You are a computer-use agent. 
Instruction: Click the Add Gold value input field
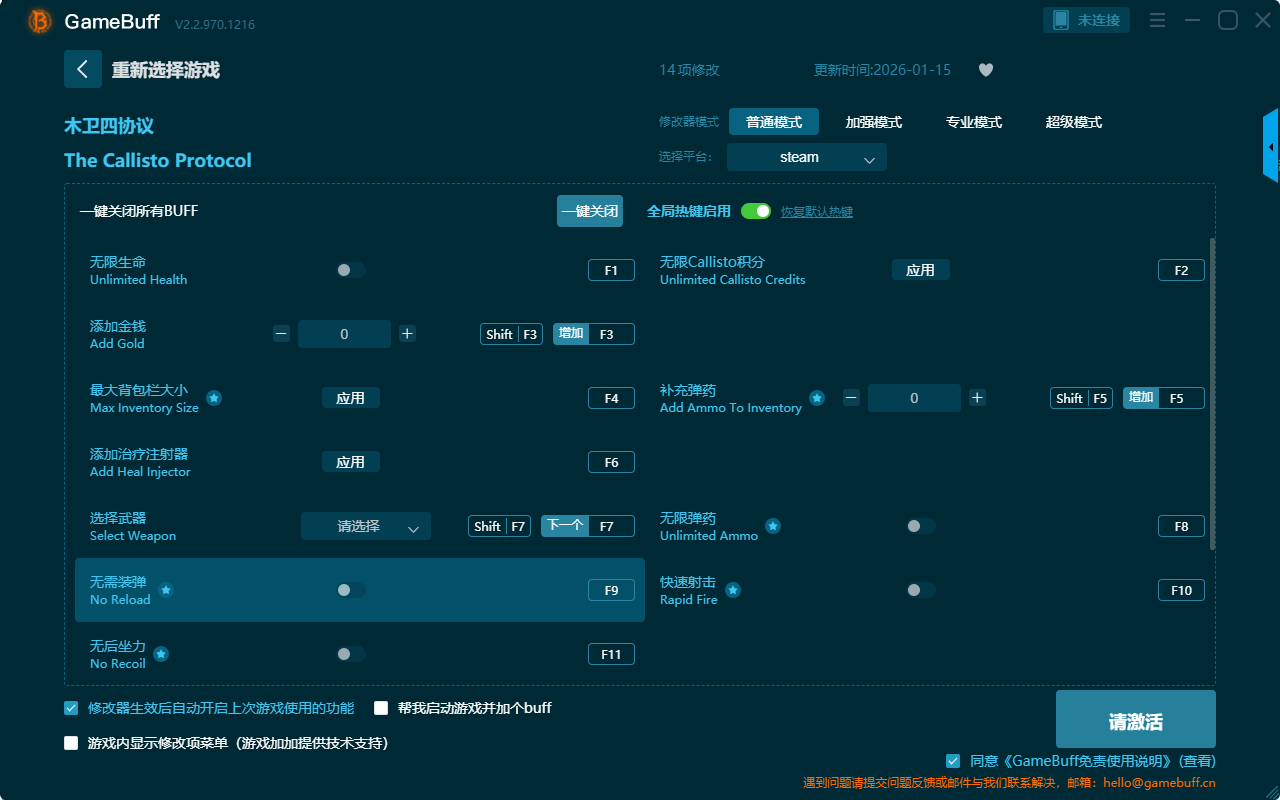[344, 334]
